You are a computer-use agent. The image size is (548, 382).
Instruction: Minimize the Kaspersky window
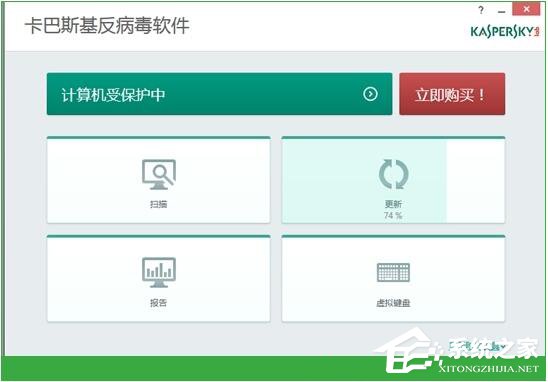[x=502, y=11]
